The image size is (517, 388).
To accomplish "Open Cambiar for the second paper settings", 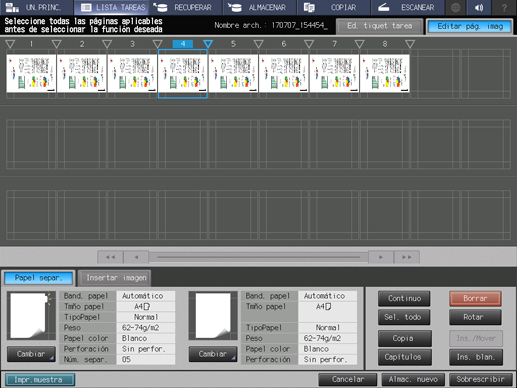I will tap(213, 354).
